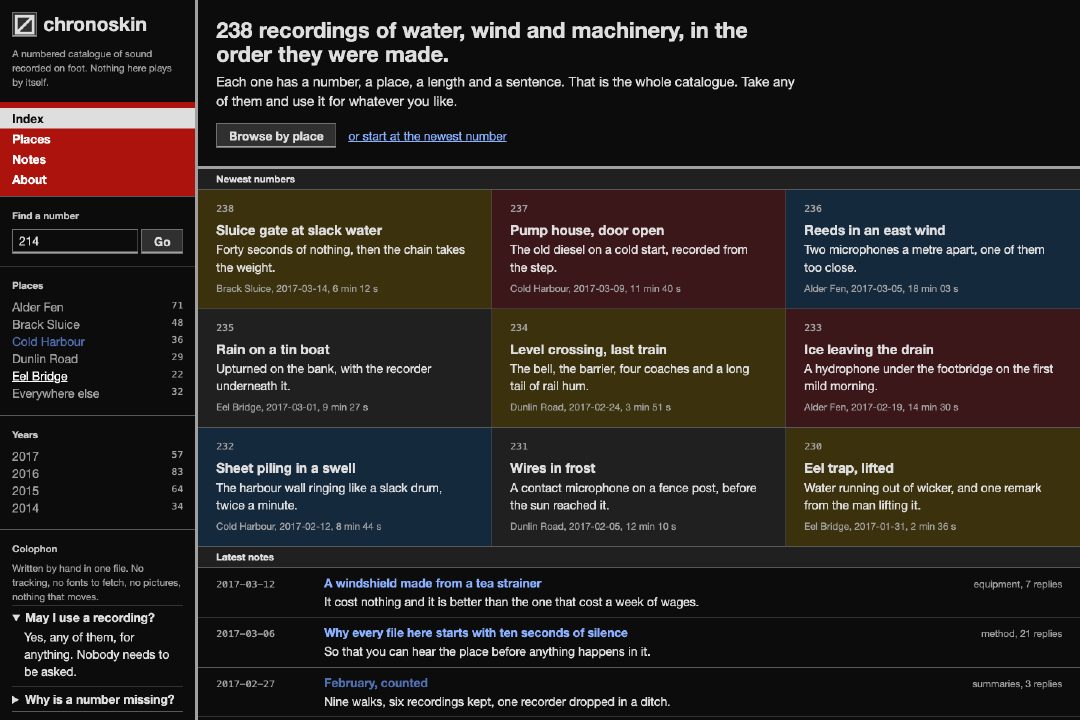Image resolution: width=1080 pixels, height=720 pixels.
Task: Click 'Cold Harbour, 2017-03-09, 11 min 40 s' metadata
Action: click(595, 289)
